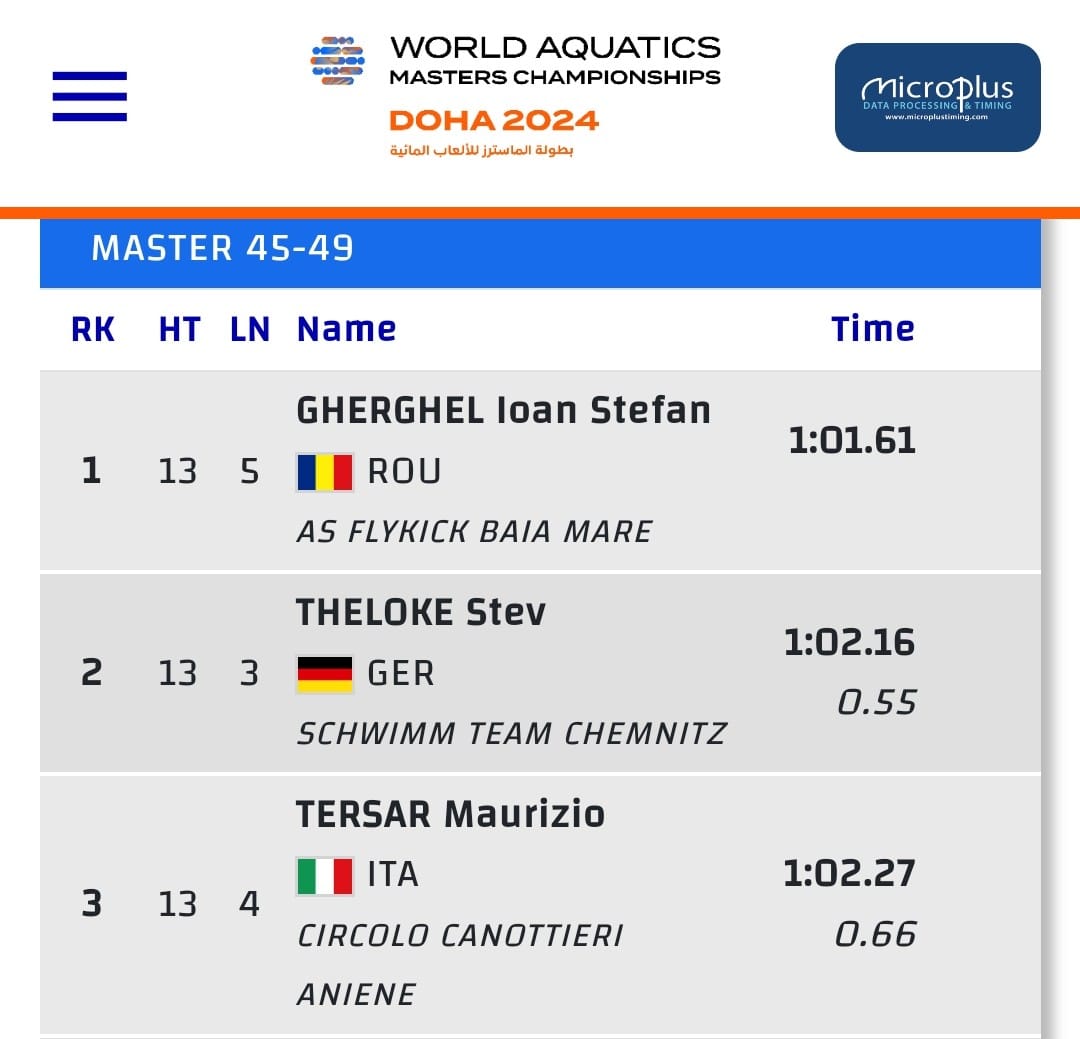Open the Microplus timing logo link
Viewport: 1080px width, 1039px height.
coord(937,97)
